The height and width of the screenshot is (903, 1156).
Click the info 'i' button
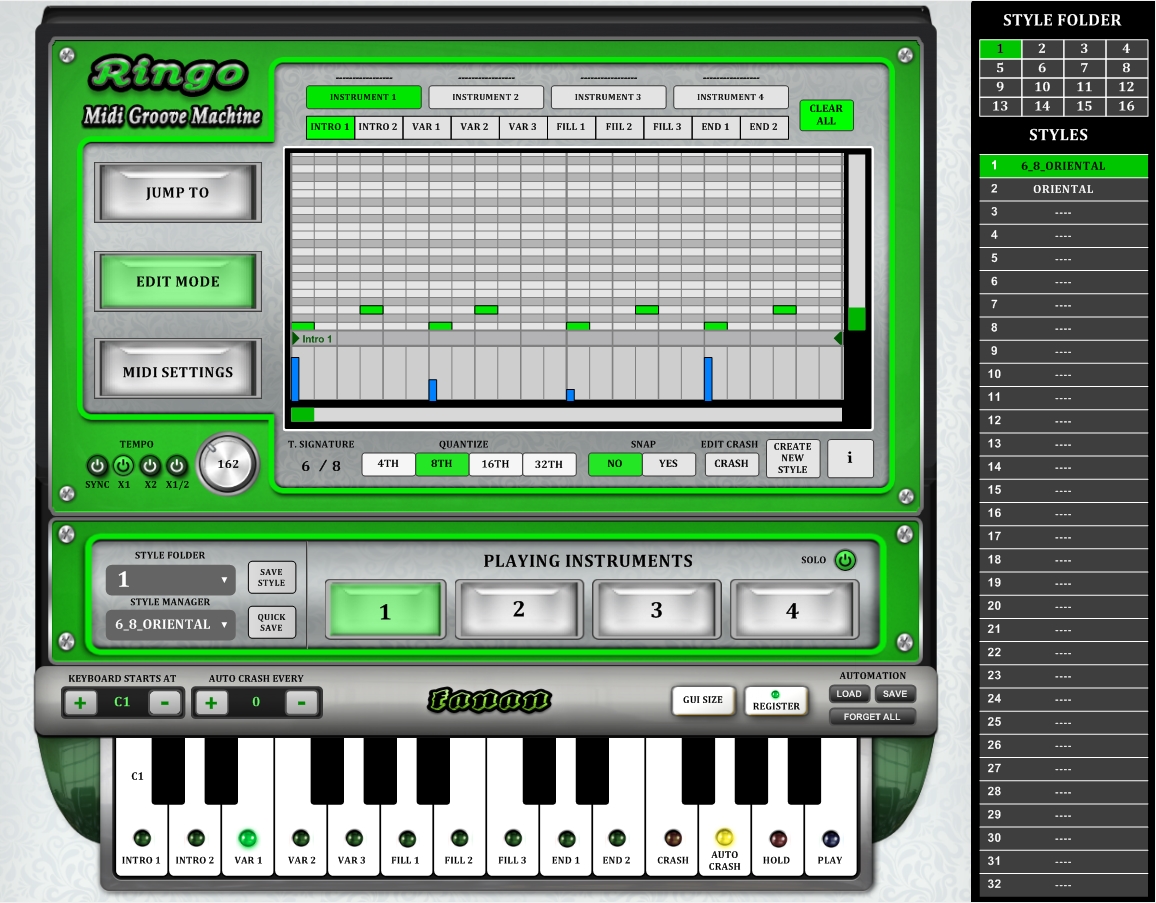click(x=849, y=458)
